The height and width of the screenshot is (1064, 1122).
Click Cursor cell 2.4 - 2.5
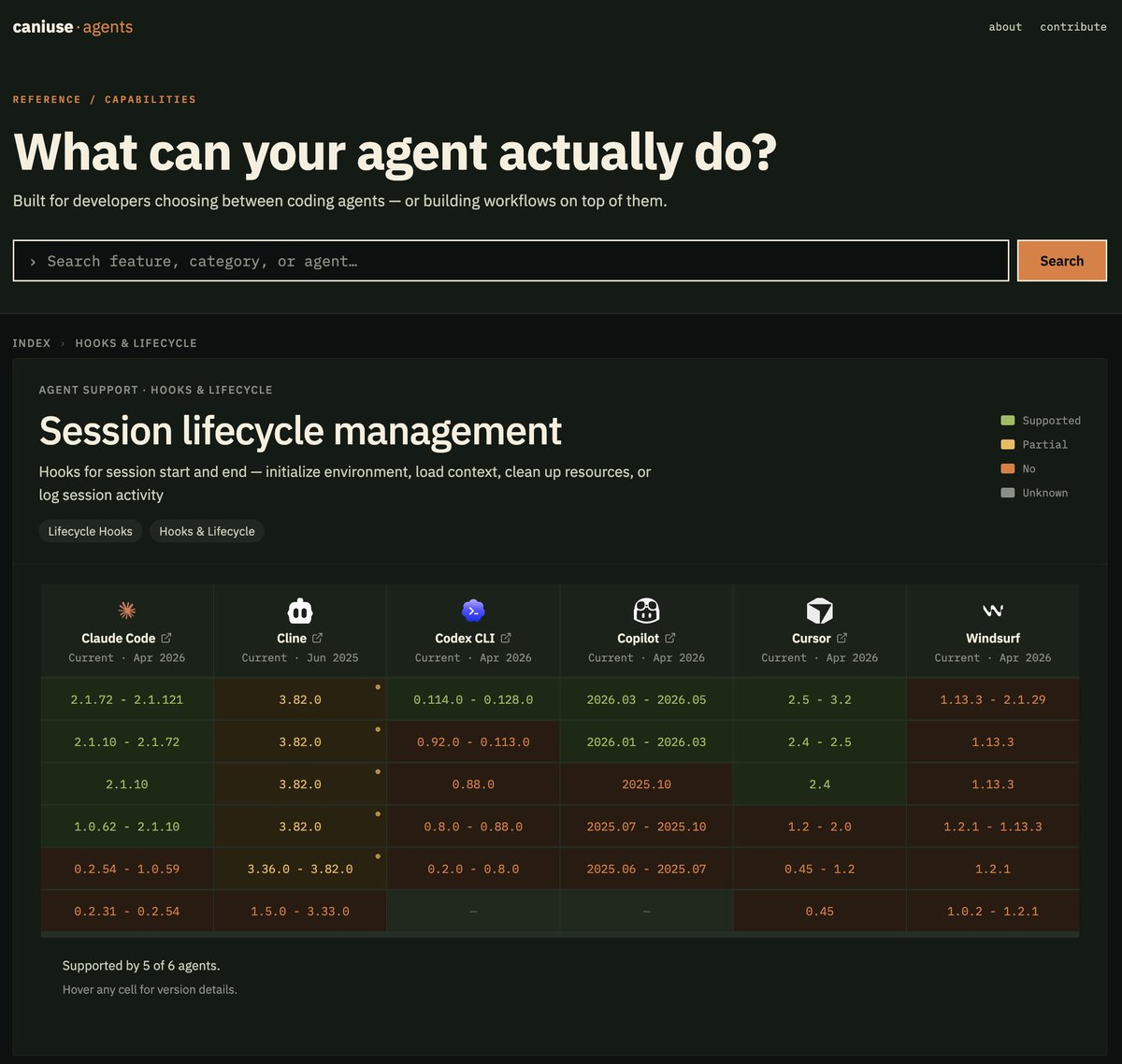coord(820,741)
